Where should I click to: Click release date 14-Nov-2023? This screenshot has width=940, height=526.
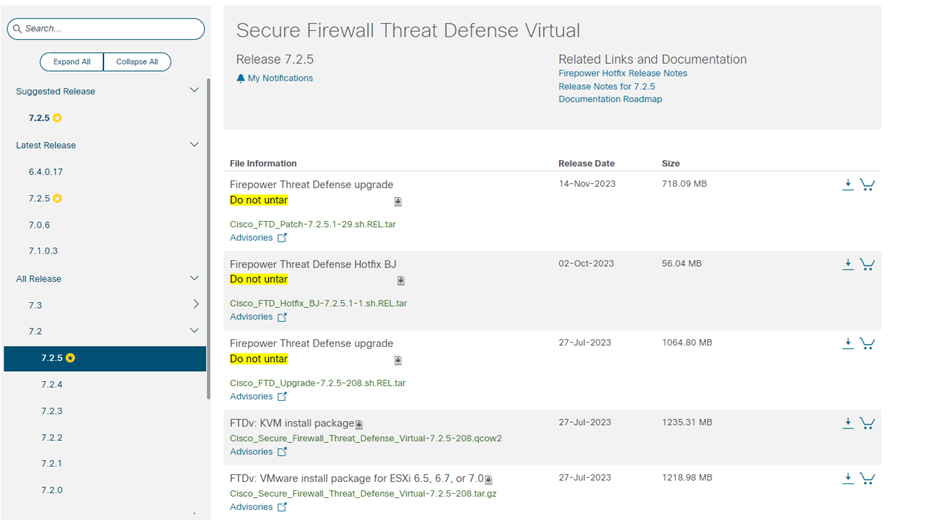point(587,184)
